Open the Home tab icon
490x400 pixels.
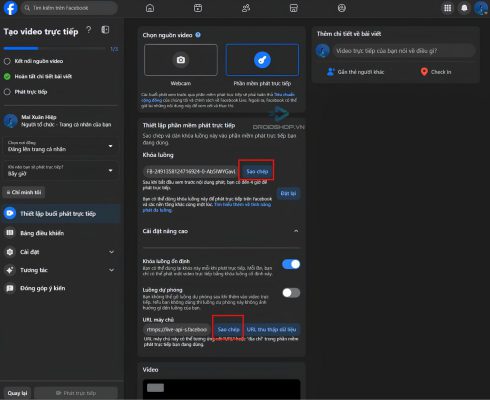[150, 8]
